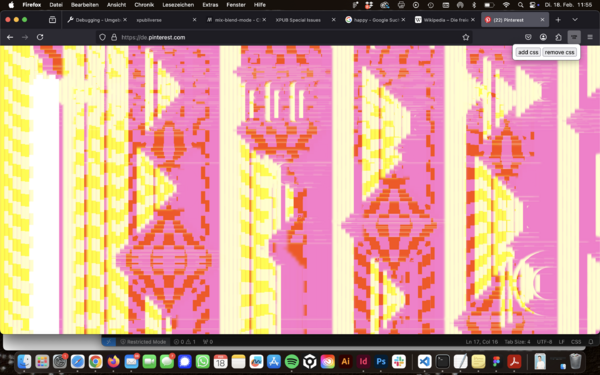Screen dimensions: 600x375
Task: Open a new tab with the plus button
Action: point(558,20)
